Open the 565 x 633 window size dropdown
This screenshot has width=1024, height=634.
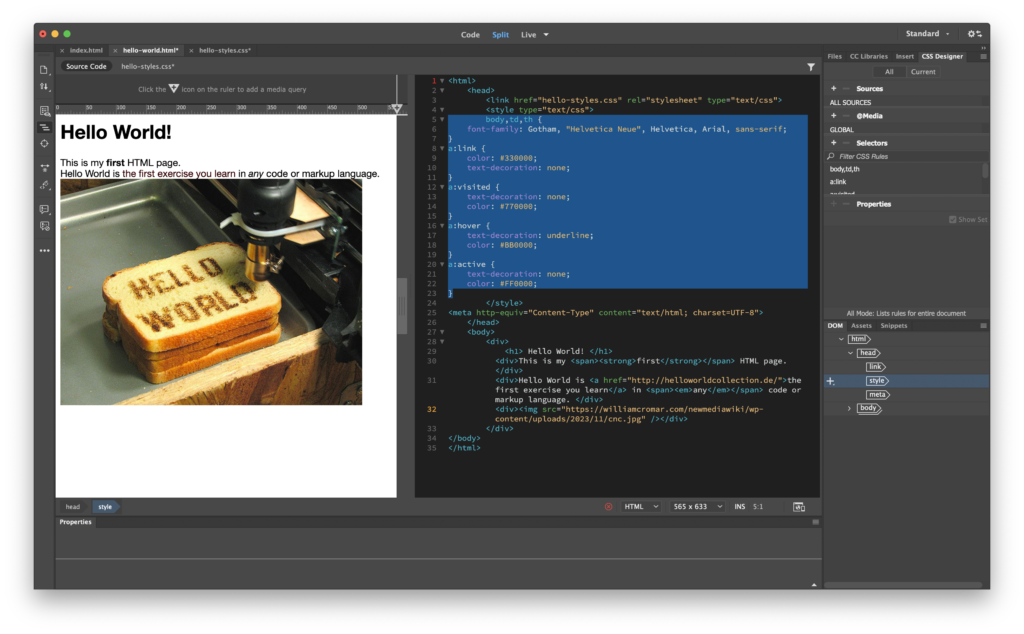(x=697, y=507)
